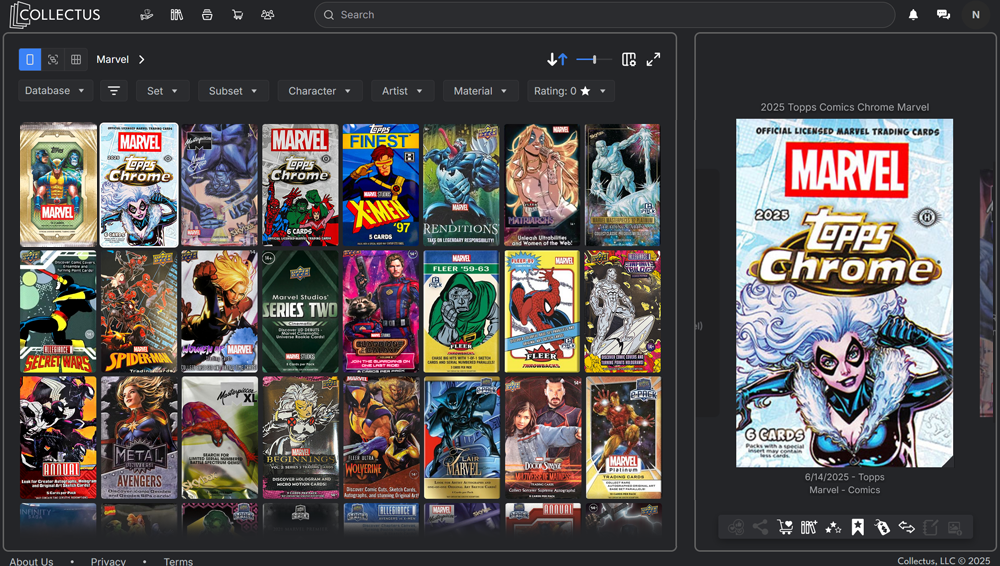Viewport: 1000px width, 566px height.
Task: Select the Matriarchs Women of the Web thumbnail
Action: point(542,185)
